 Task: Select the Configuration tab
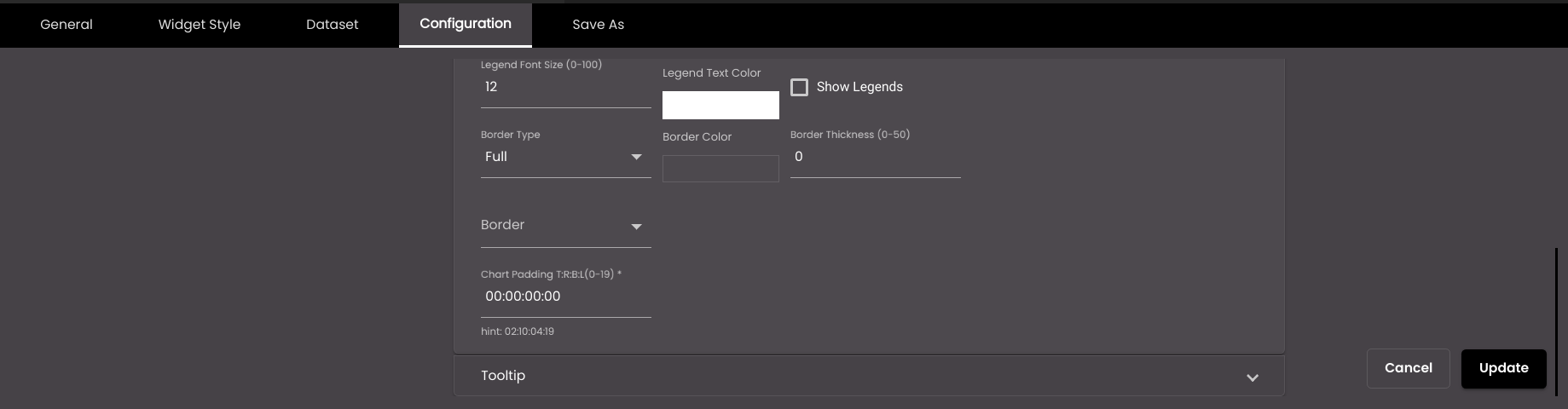[466, 25]
